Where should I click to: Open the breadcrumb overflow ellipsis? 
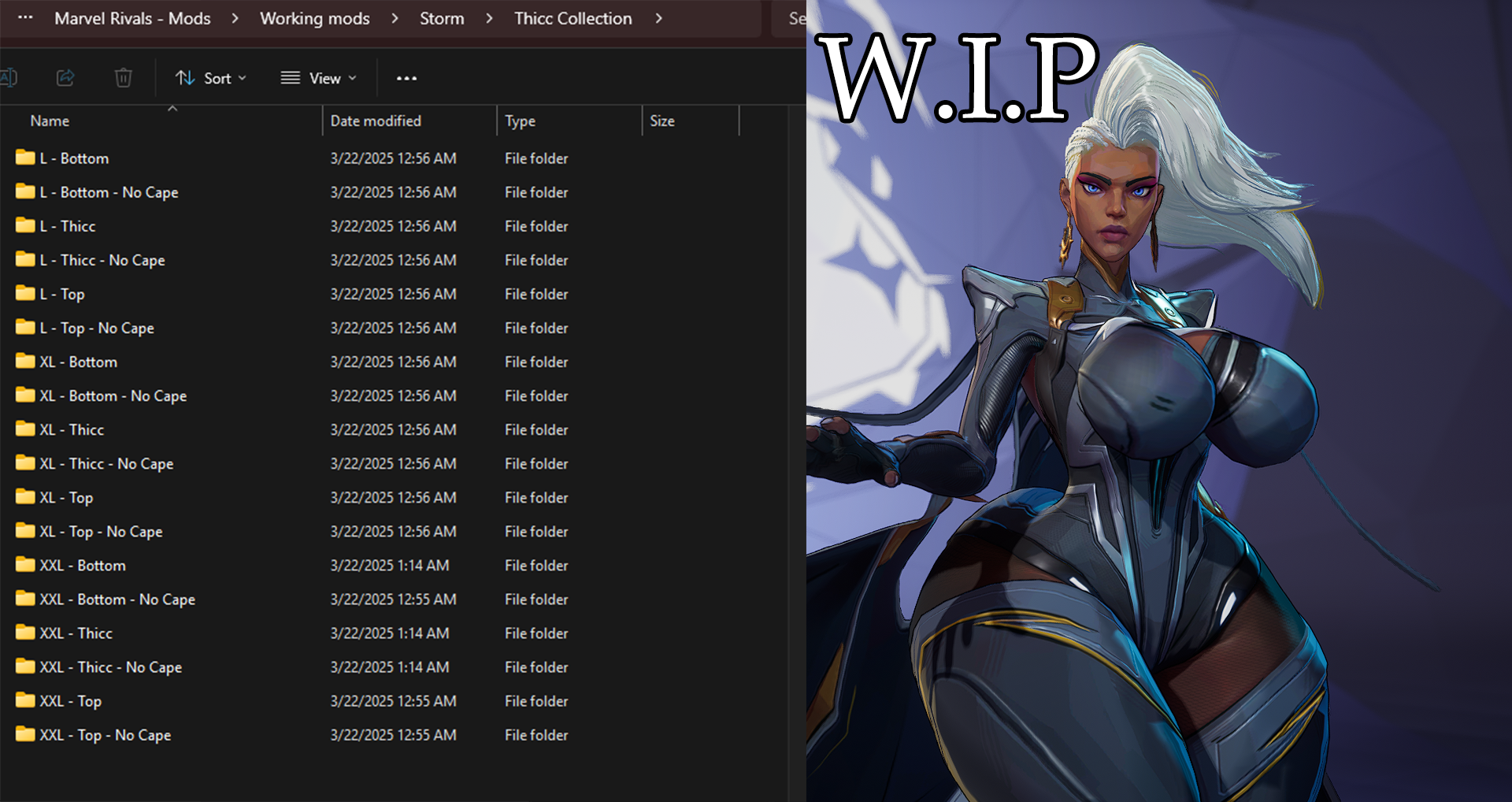point(25,17)
